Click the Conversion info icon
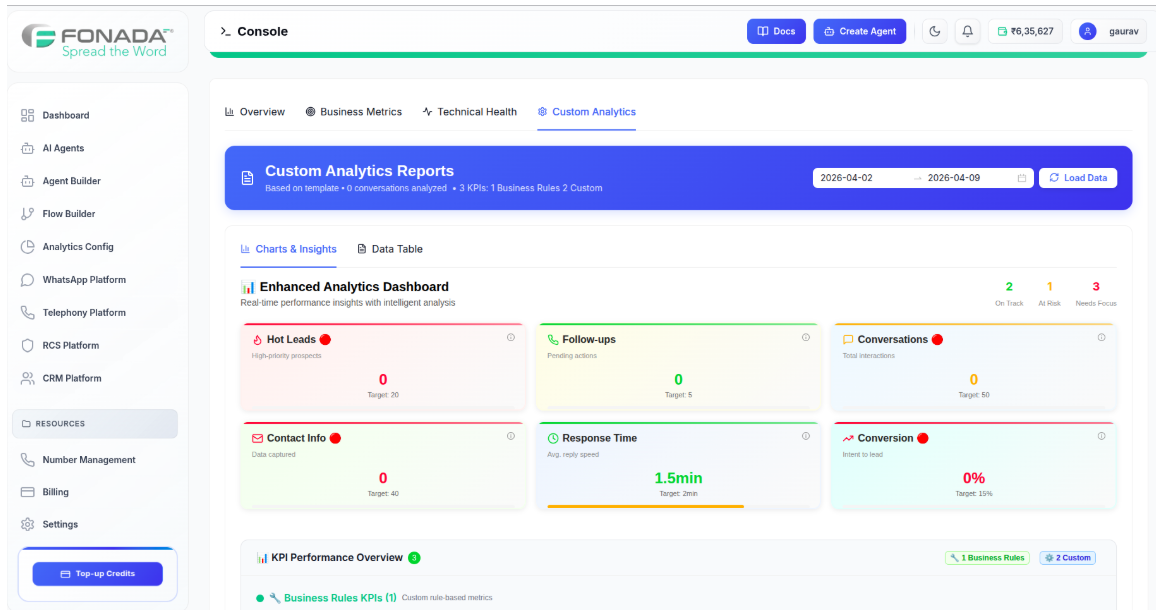This screenshot has height=613, width=1156. pyautogui.click(x=1101, y=437)
